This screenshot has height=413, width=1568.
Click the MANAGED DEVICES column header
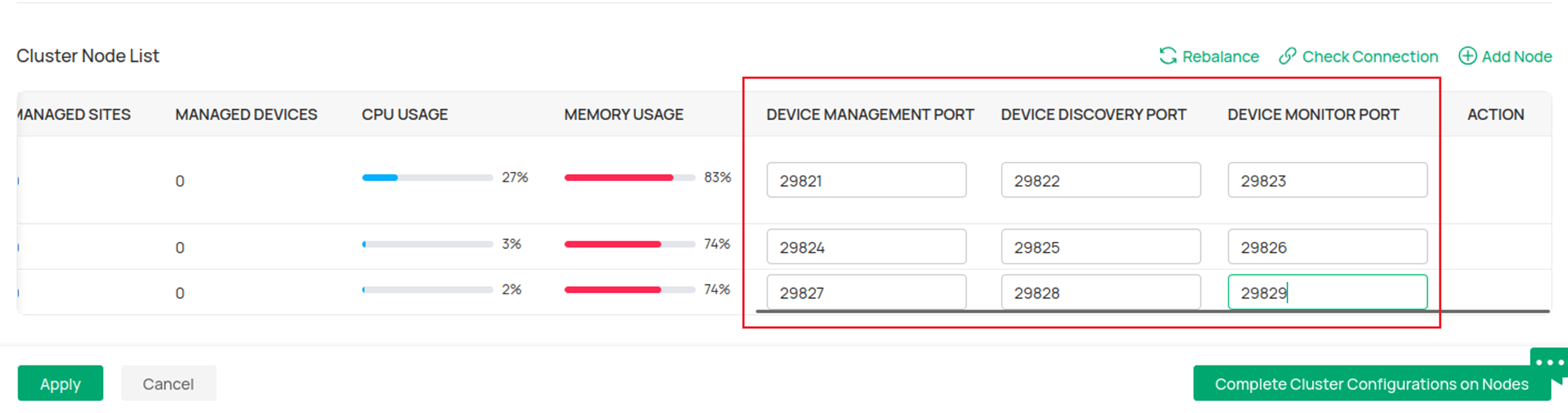[245, 114]
